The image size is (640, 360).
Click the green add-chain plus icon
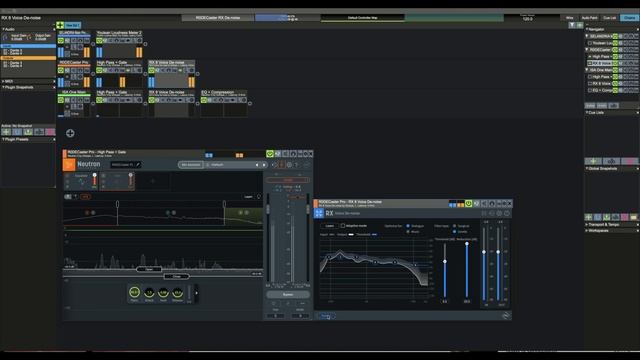(x=60, y=25)
